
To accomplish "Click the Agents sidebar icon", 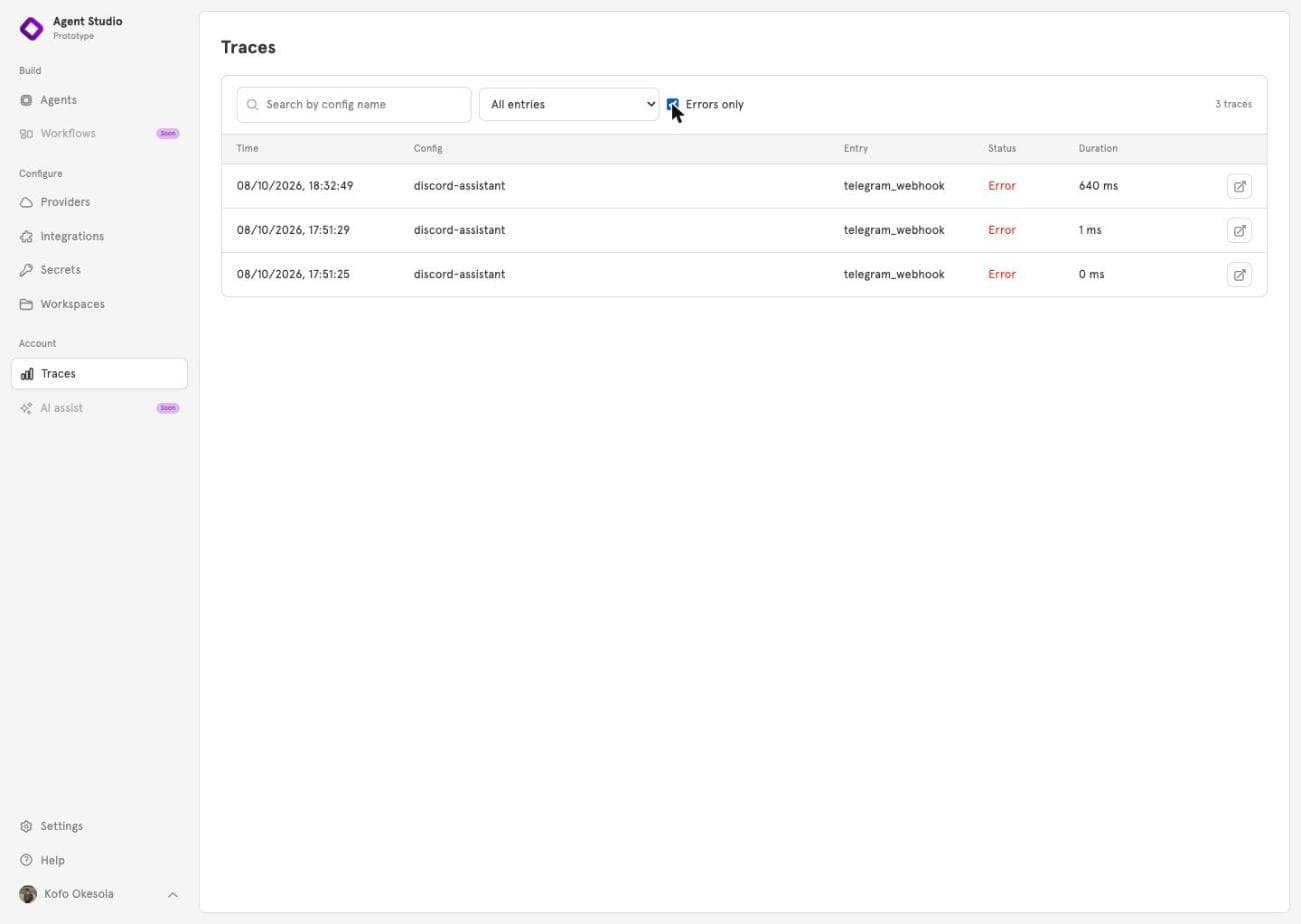I will [x=27, y=100].
